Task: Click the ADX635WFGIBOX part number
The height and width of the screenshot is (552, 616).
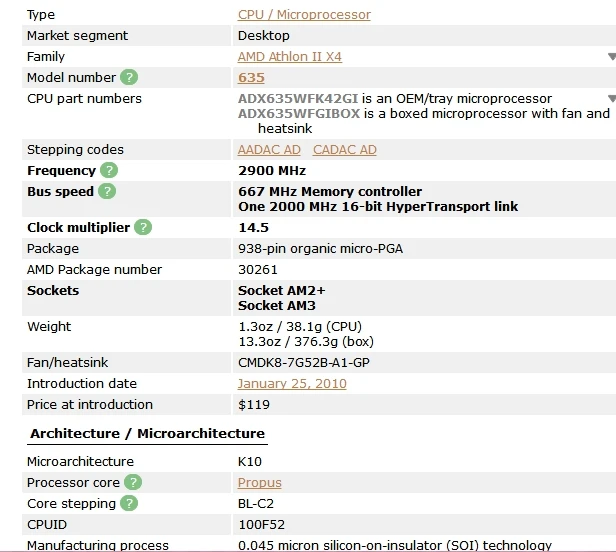Action: click(299, 114)
